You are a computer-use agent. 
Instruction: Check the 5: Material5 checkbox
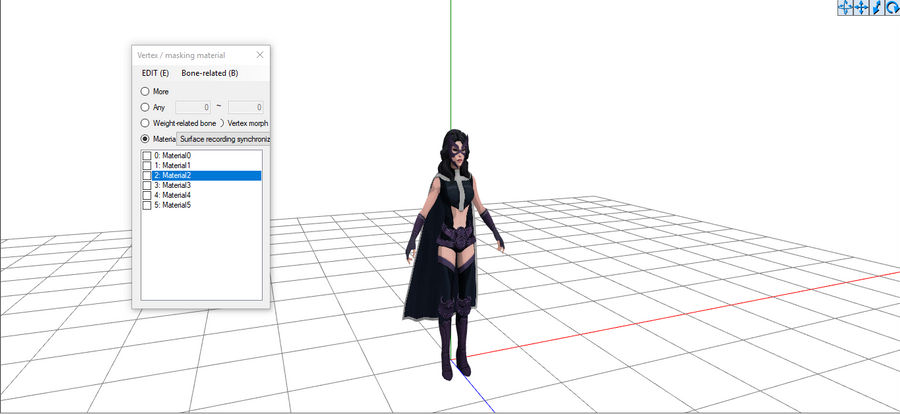(147, 205)
